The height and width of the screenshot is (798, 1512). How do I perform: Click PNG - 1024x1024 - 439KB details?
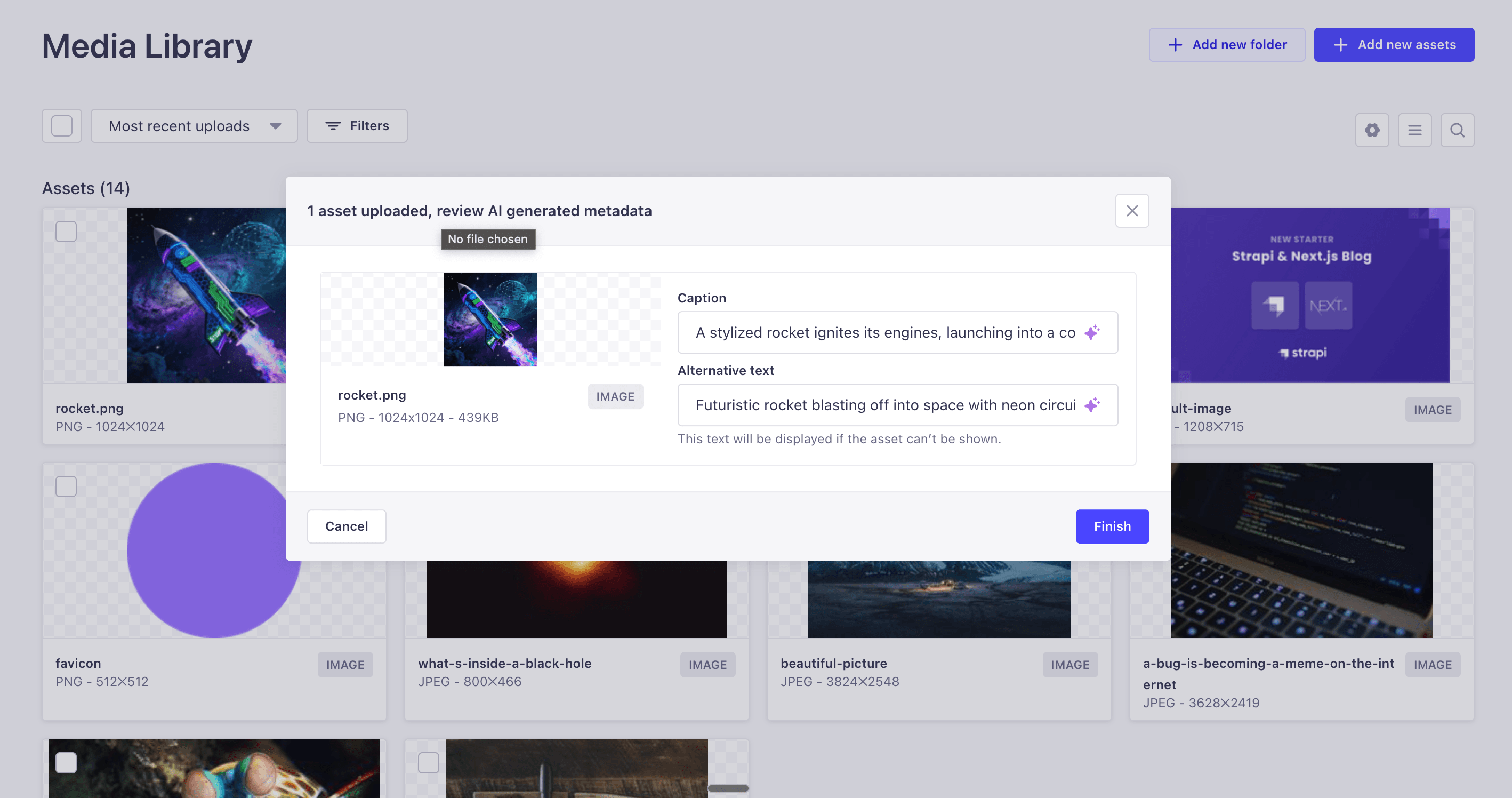click(x=418, y=418)
